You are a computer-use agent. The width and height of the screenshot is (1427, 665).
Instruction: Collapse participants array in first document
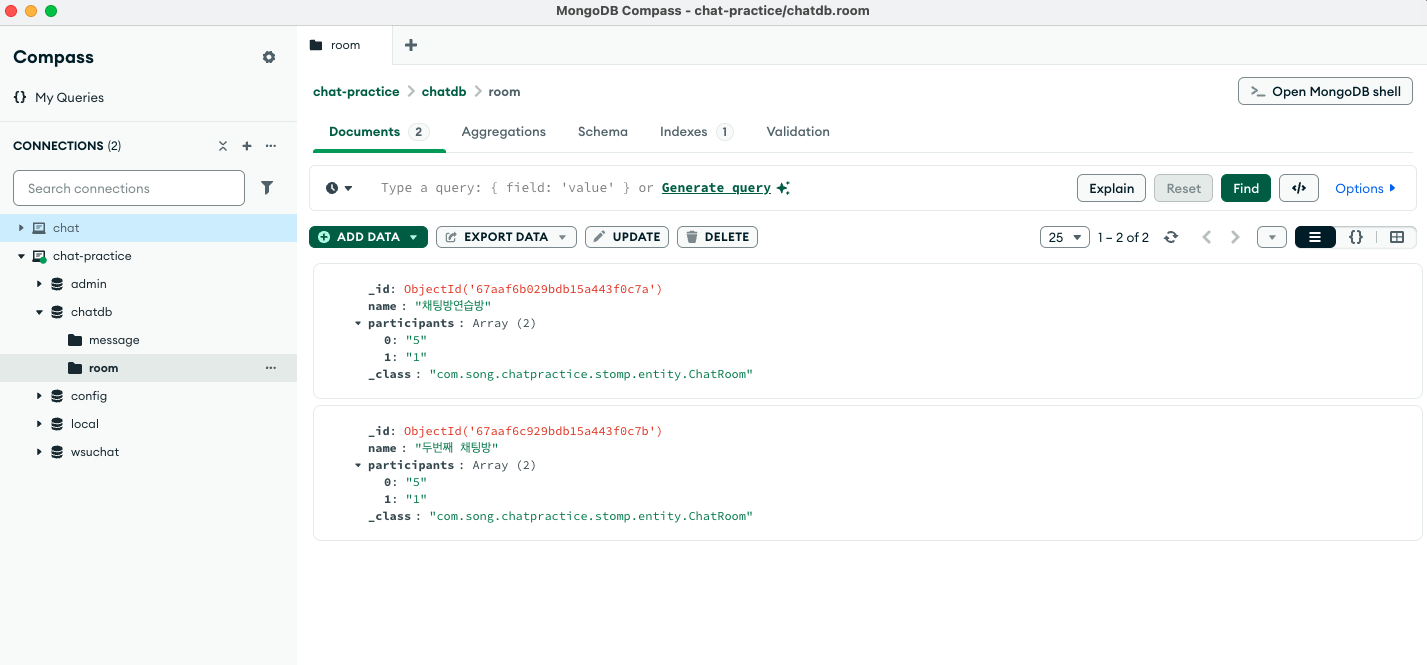[x=358, y=323]
